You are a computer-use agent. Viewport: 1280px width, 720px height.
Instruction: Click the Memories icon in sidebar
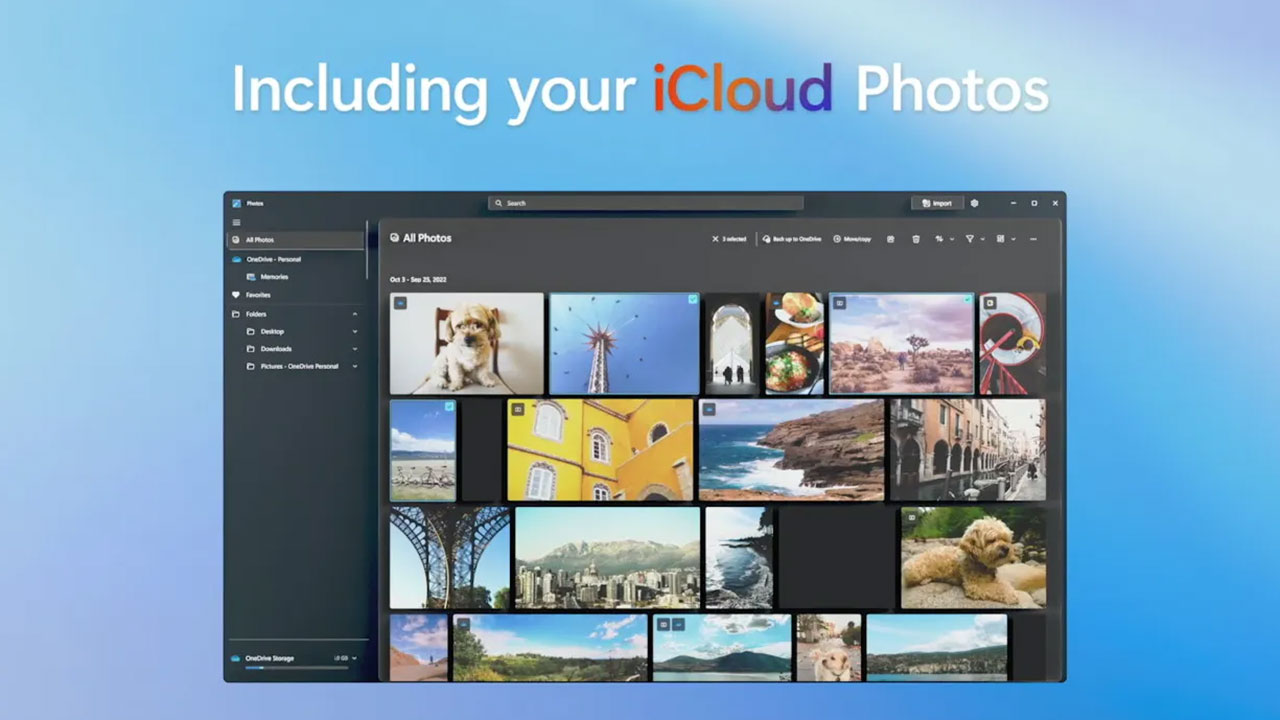tap(252, 277)
